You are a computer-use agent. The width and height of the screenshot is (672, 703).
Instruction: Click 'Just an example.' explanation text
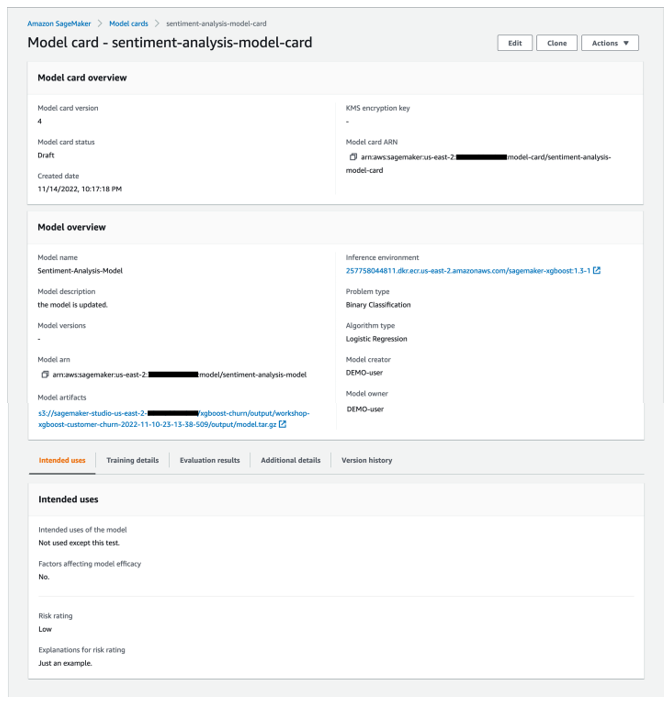[x=65, y=664]
